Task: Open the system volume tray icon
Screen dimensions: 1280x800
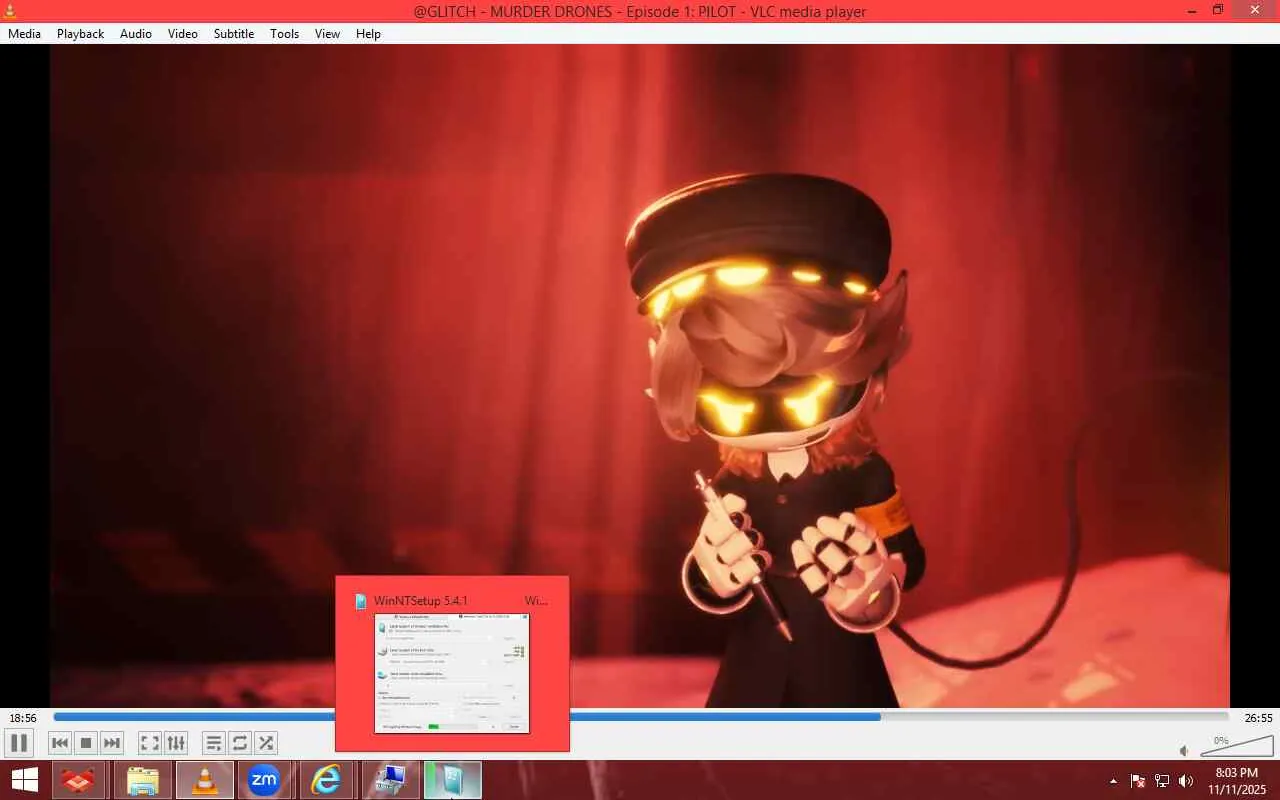Action: pyautogui.click(x=1186, y=781)
